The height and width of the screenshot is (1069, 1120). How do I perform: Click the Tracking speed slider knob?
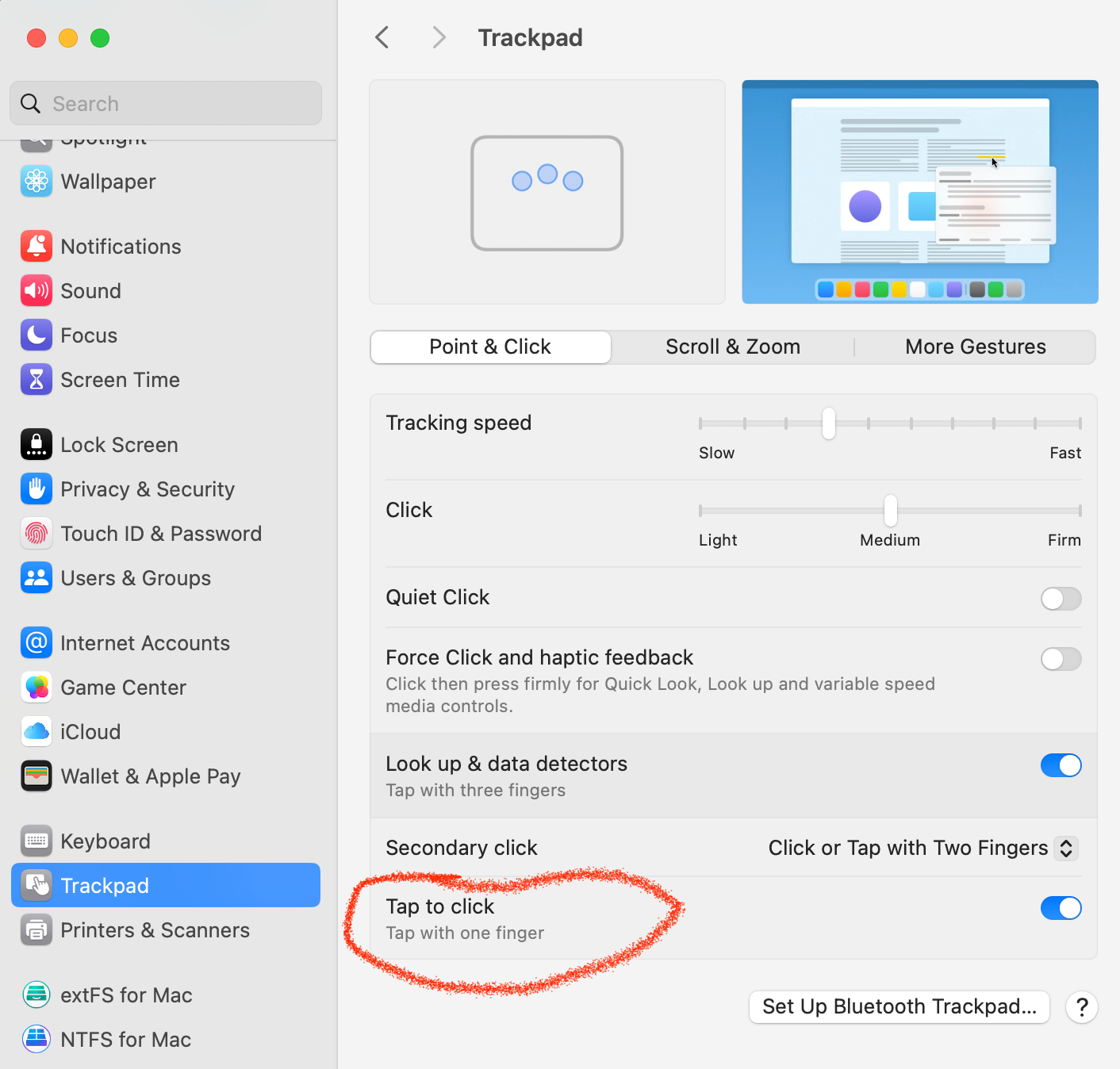coord(829,423)
